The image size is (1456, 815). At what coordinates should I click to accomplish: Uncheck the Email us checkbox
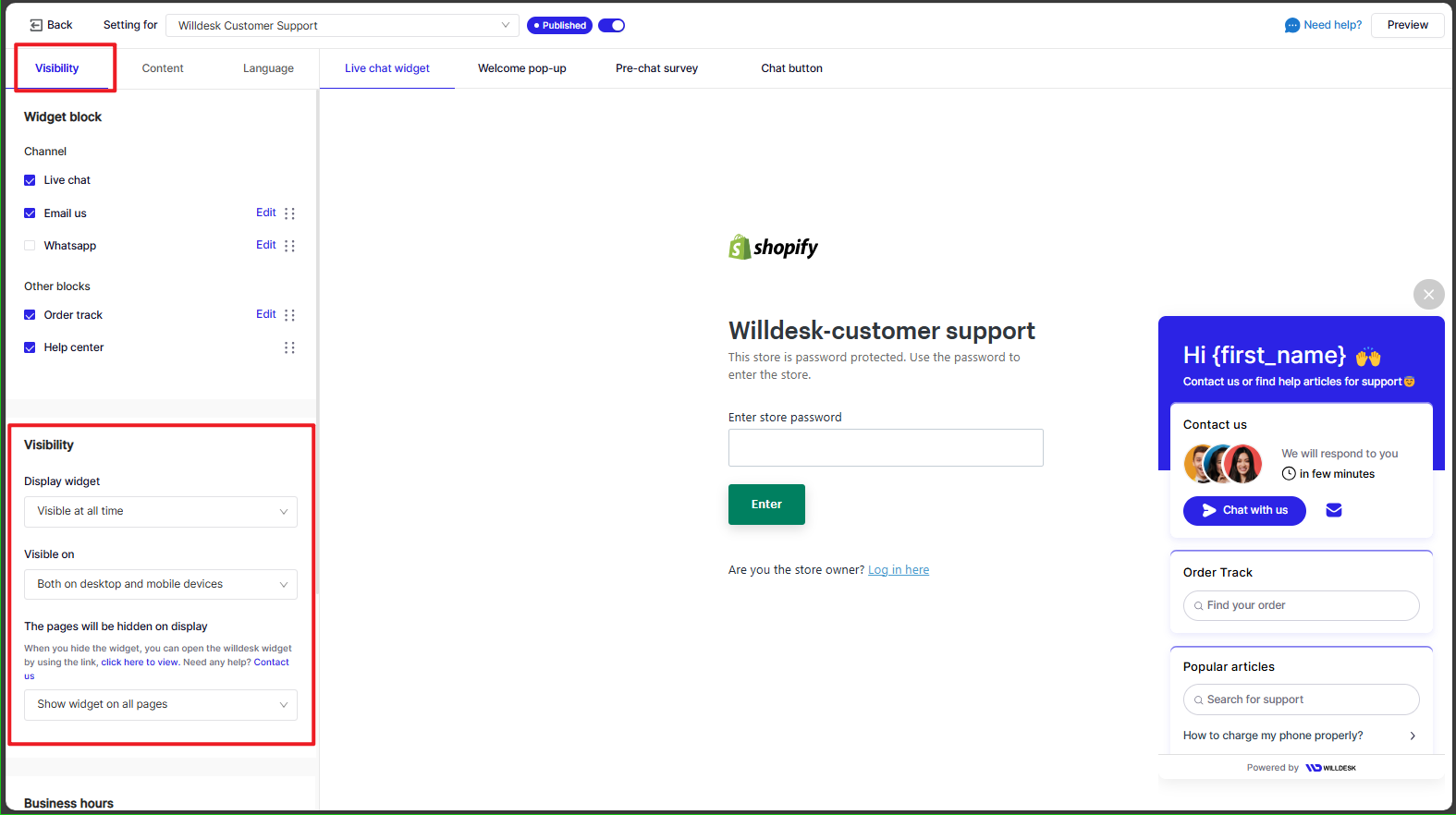[30, 213]
